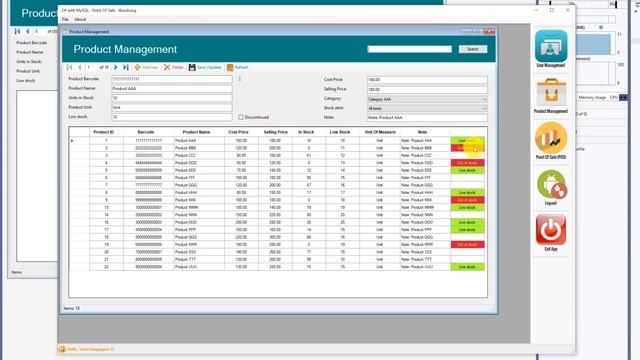This screenshot has height=360, width=640.
Task: Sort by Unit Of Measure column header
Action: (x=380, y=132)
